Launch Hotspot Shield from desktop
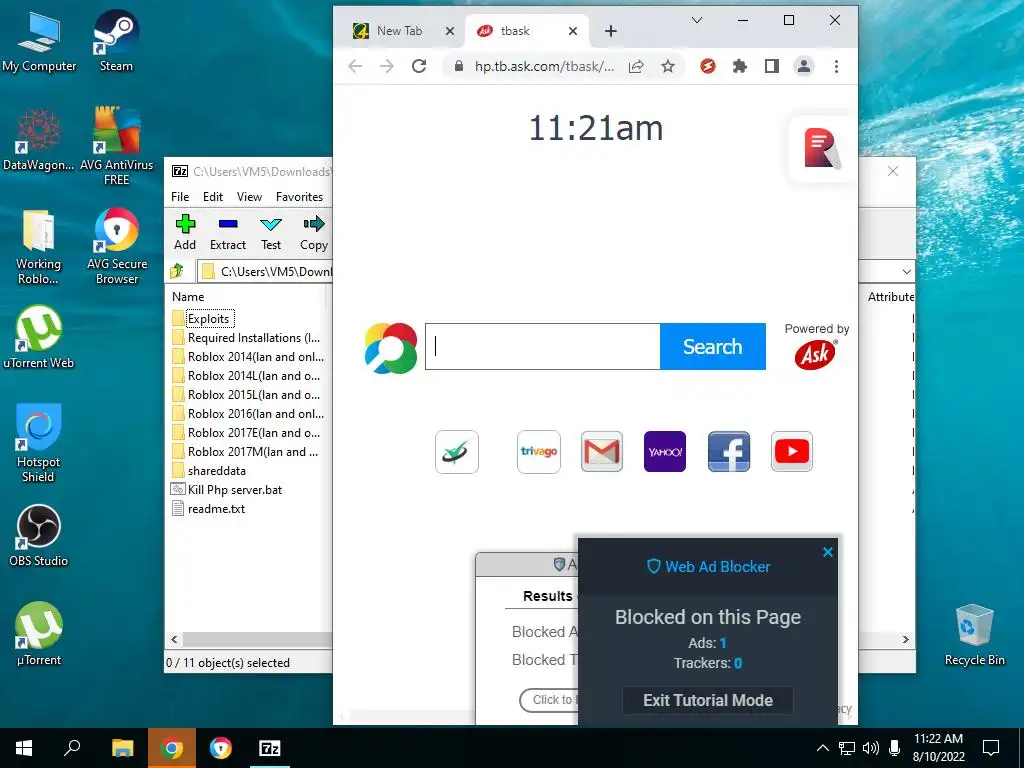Viewport: 1024px width, 768px height. pyautogui.click(x=39, y=444)
